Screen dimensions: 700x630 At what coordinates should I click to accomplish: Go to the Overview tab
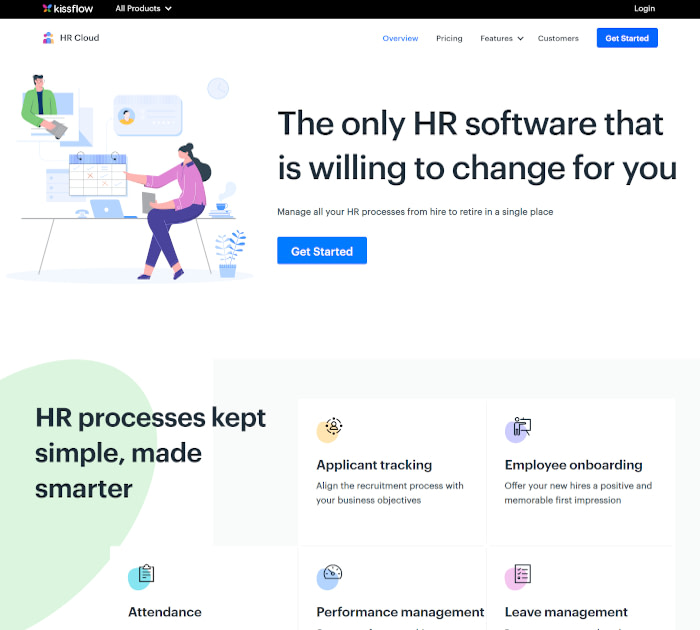(x=400, y=38)
